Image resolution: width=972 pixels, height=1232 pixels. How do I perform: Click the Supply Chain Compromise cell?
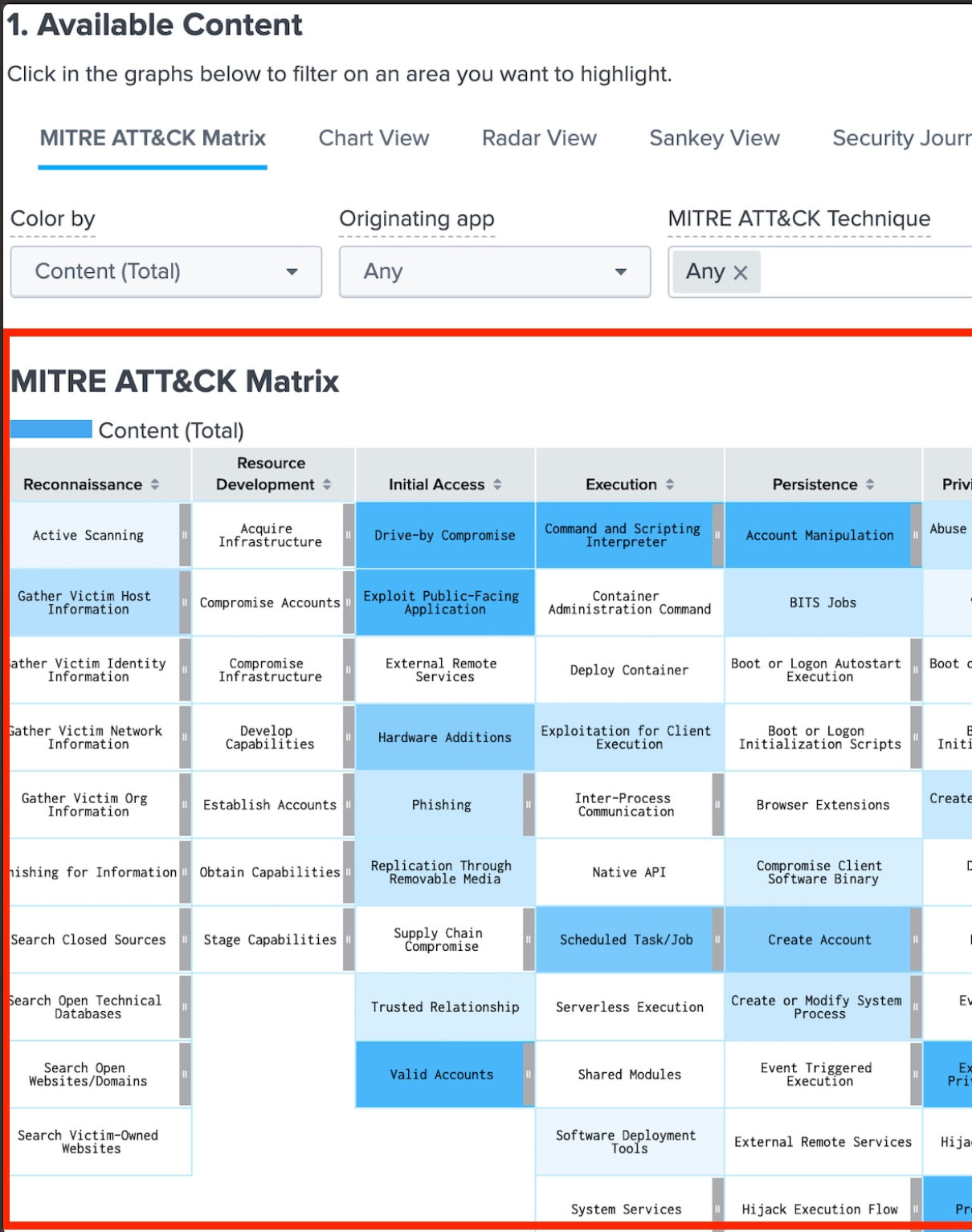439,940
